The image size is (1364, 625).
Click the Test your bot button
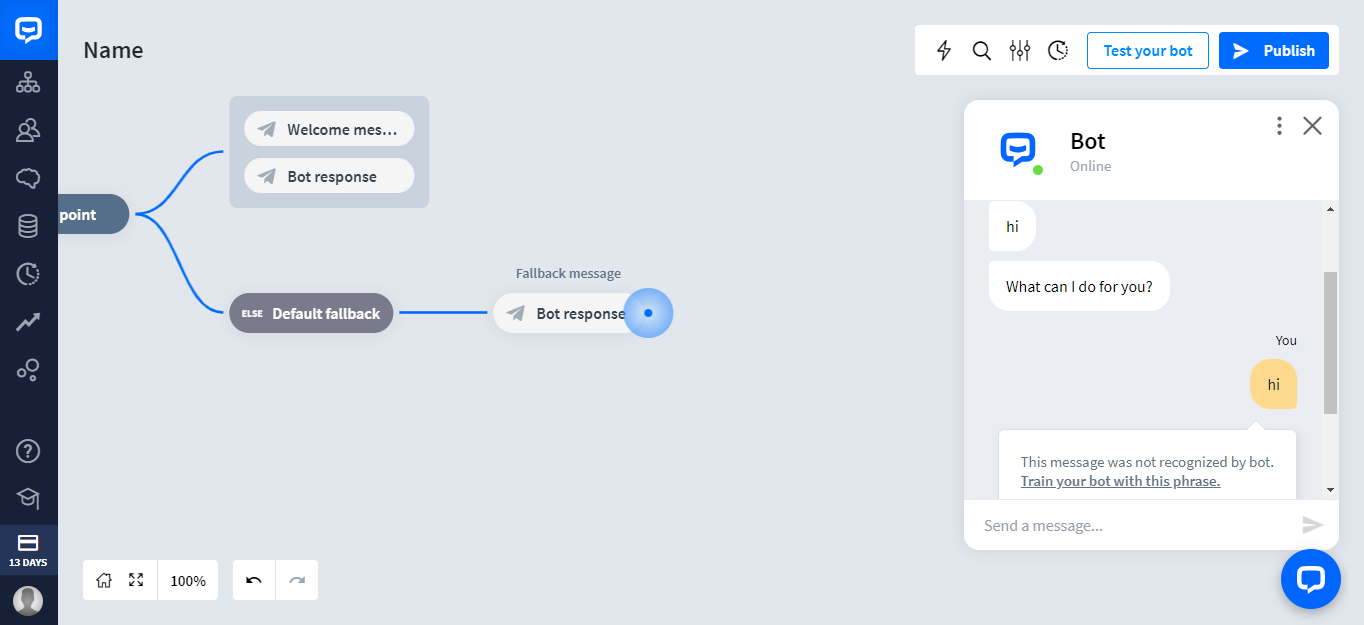pos(1147,50)
